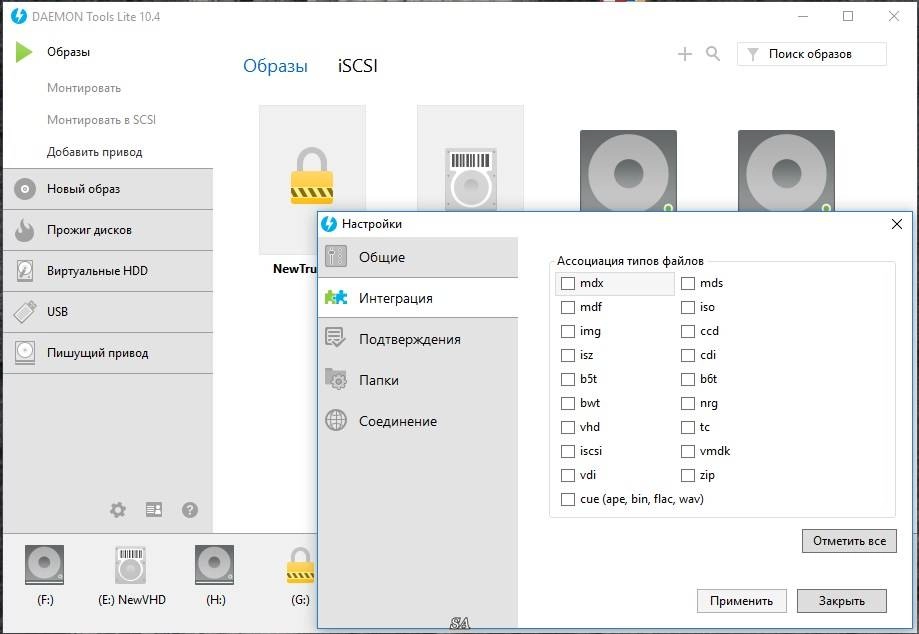Select virtual drive (H:) icon

[215, 565]
